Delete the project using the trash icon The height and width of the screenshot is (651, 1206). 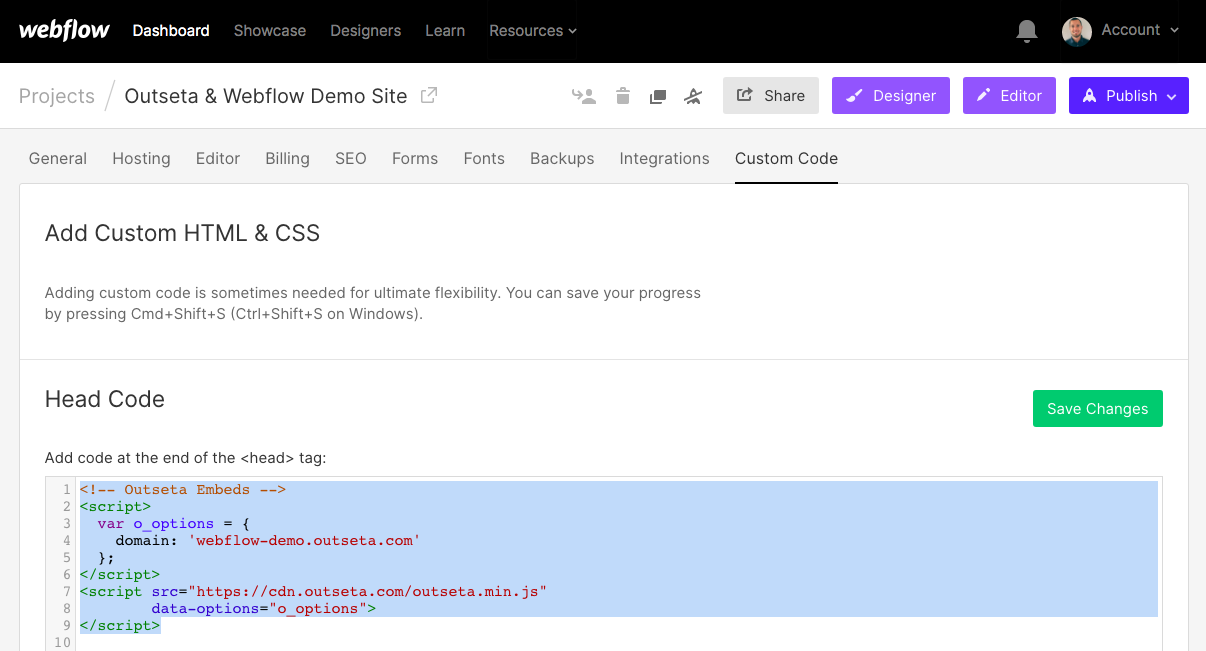coord(622,95)
